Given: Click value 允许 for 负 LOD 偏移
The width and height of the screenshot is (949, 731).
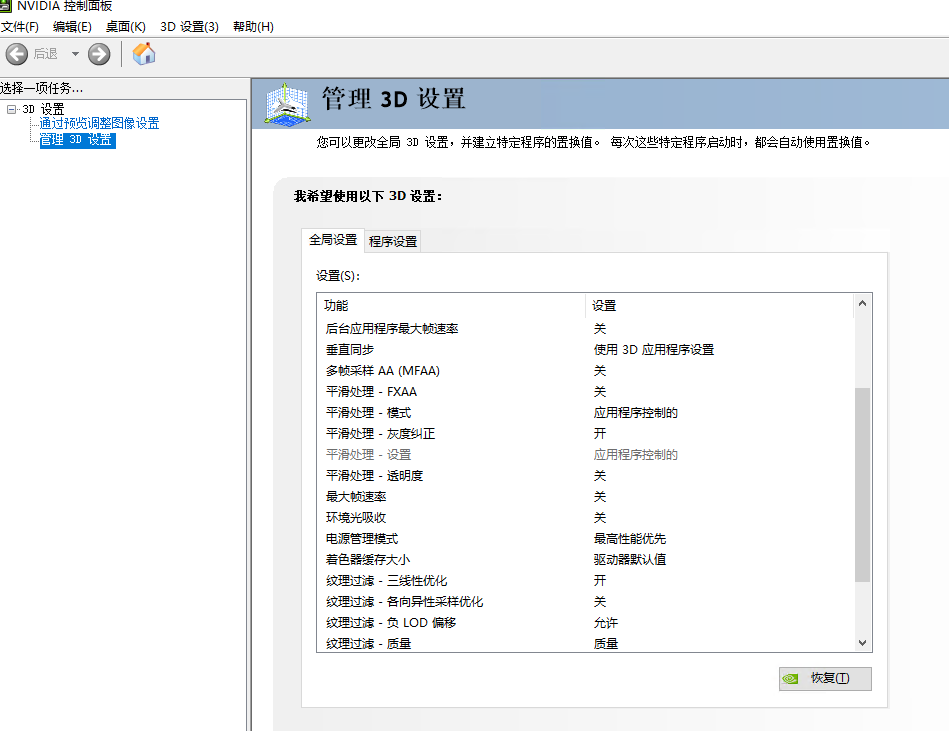Looking at the screenshot, I should tap(606, 623).
